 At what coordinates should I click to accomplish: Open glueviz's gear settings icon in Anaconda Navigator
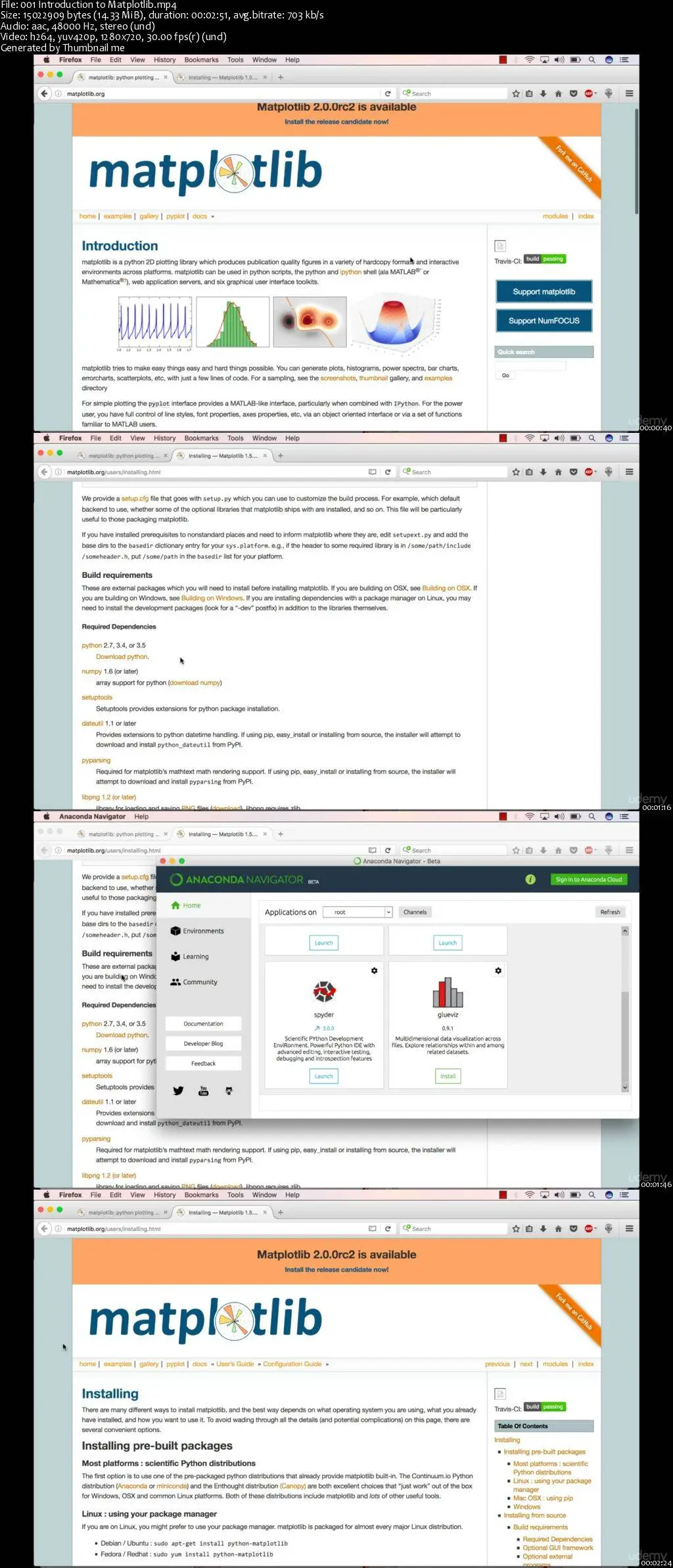[x=498, y=970]
